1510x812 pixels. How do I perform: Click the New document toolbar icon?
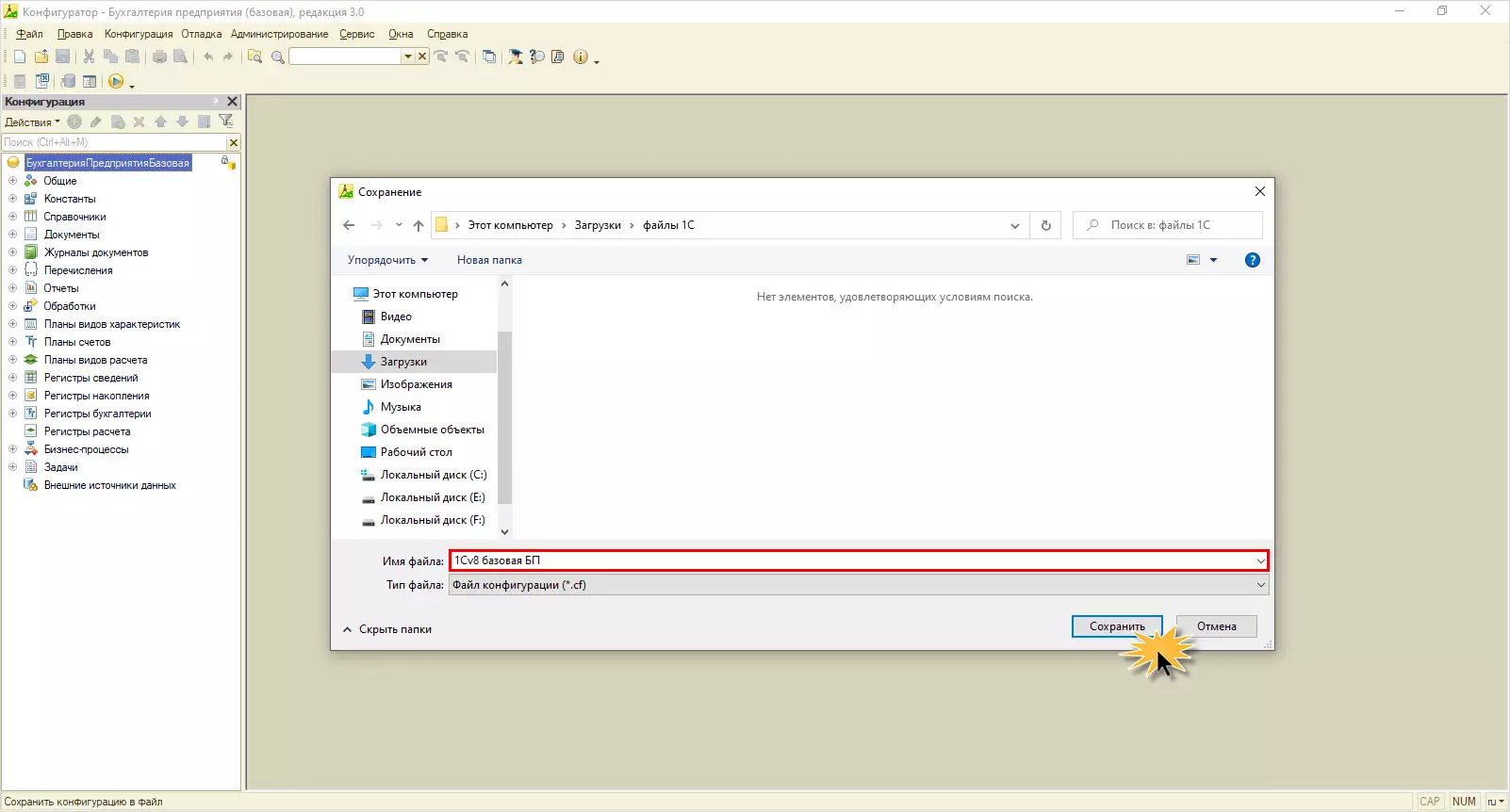coord(20,57)
